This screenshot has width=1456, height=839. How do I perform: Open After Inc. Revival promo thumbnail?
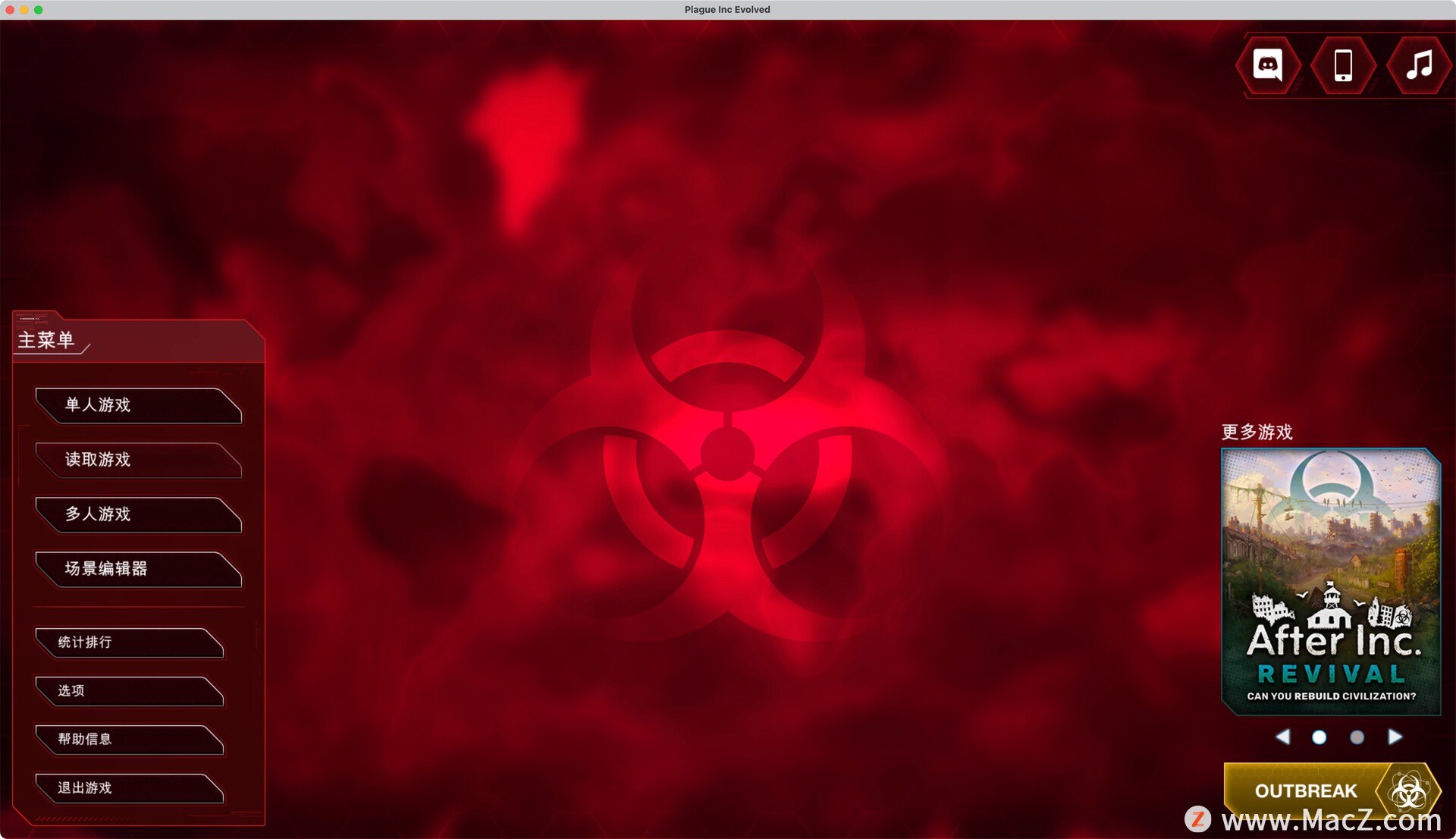[1331, 581]
